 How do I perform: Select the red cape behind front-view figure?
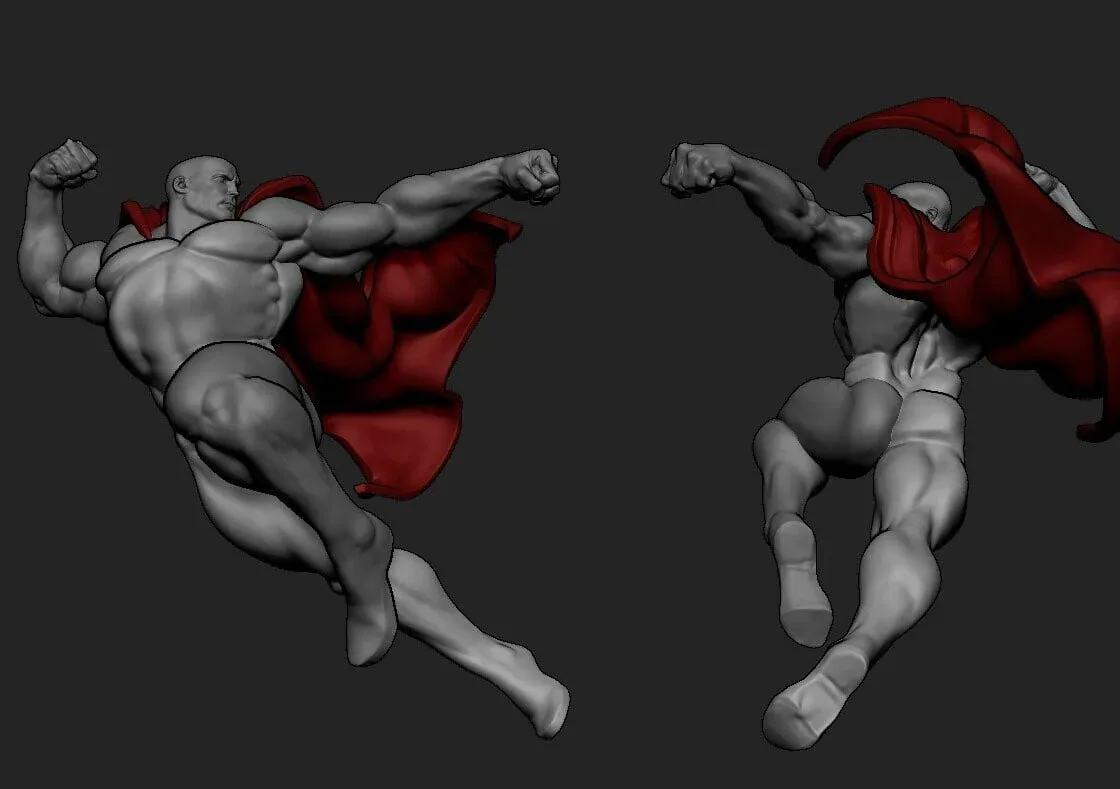point(400,343)
